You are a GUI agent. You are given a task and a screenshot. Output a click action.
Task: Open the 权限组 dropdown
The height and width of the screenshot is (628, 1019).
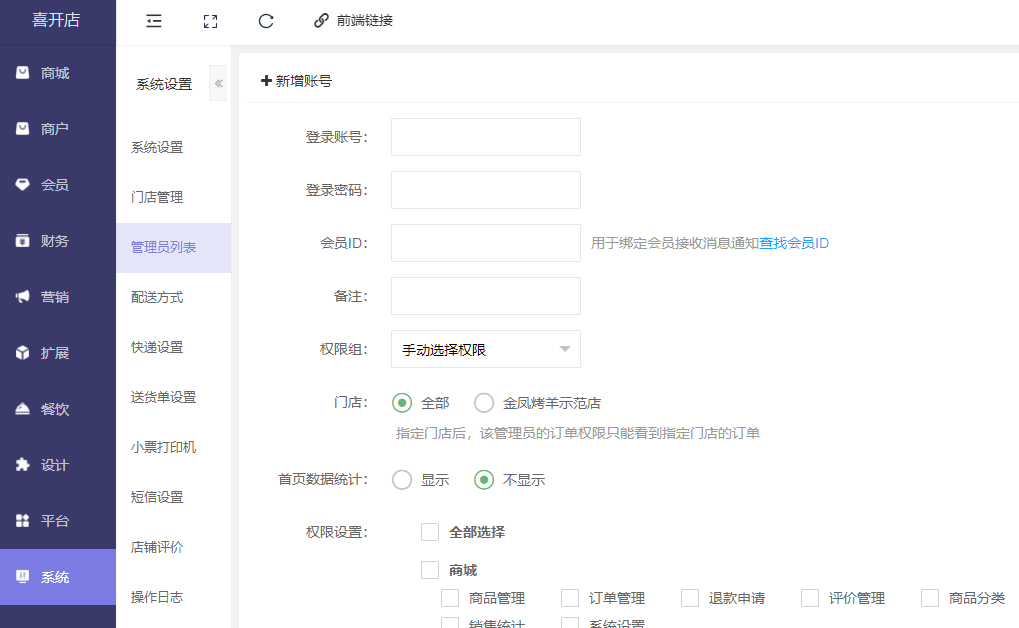(x=485, y=349)
